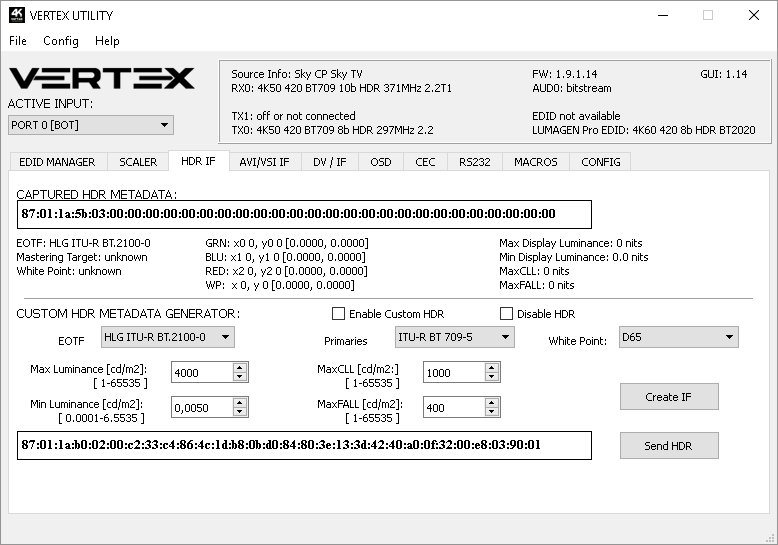Expand the White Point D65 dropdown

pyautogui.click(x=678, y=337)
